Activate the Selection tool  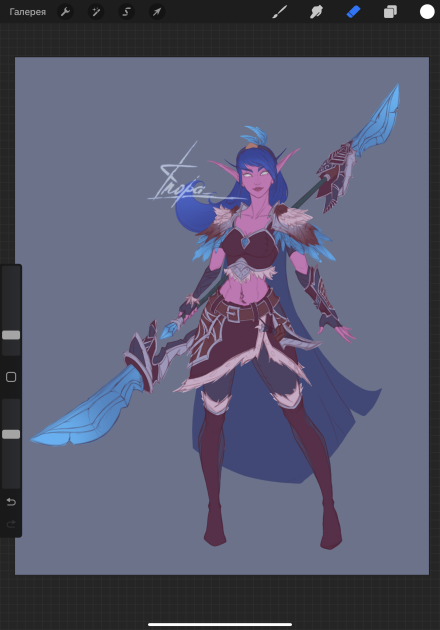(x=126, y=12)
